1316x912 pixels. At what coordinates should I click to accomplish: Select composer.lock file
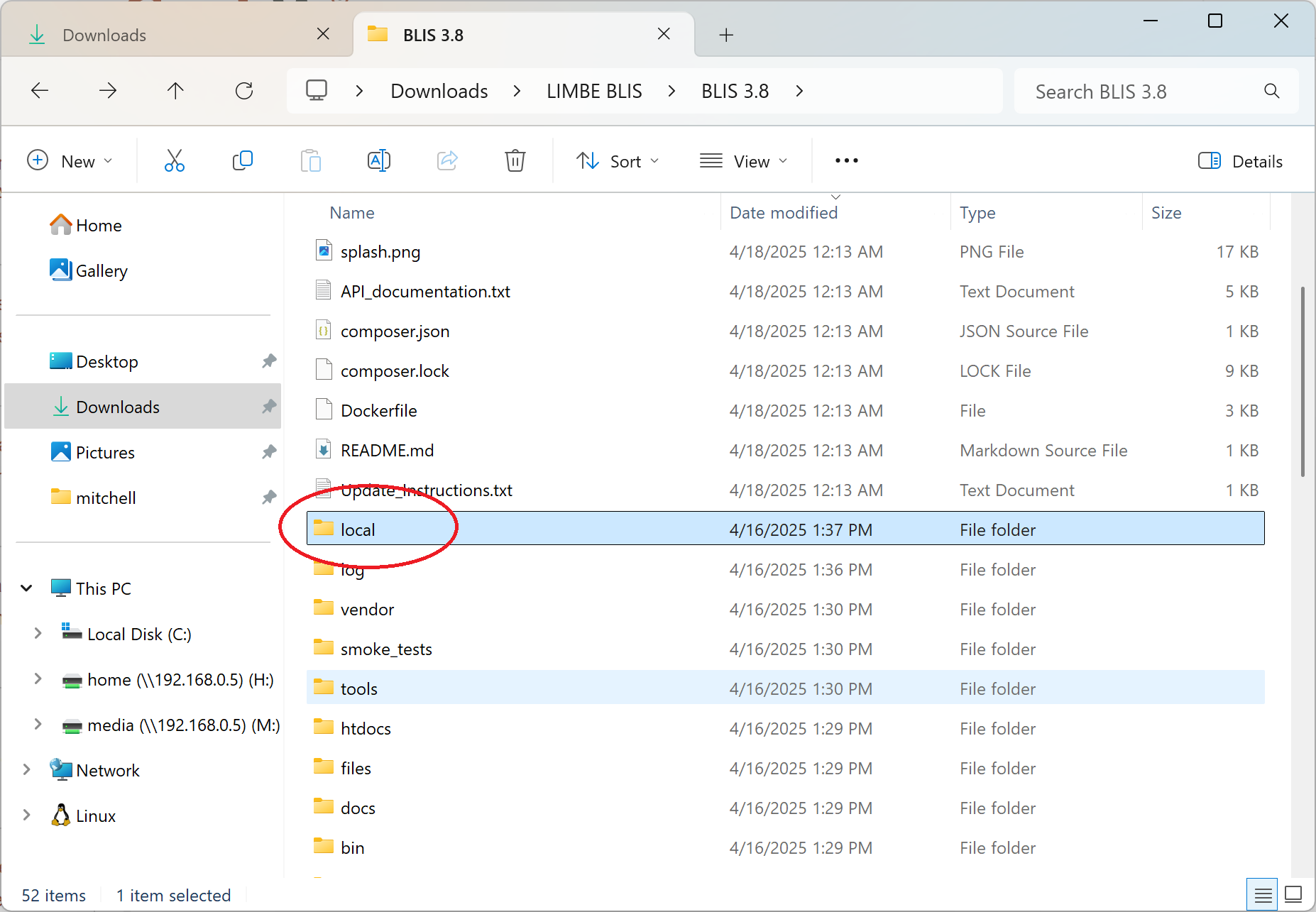tap(786, 370)
